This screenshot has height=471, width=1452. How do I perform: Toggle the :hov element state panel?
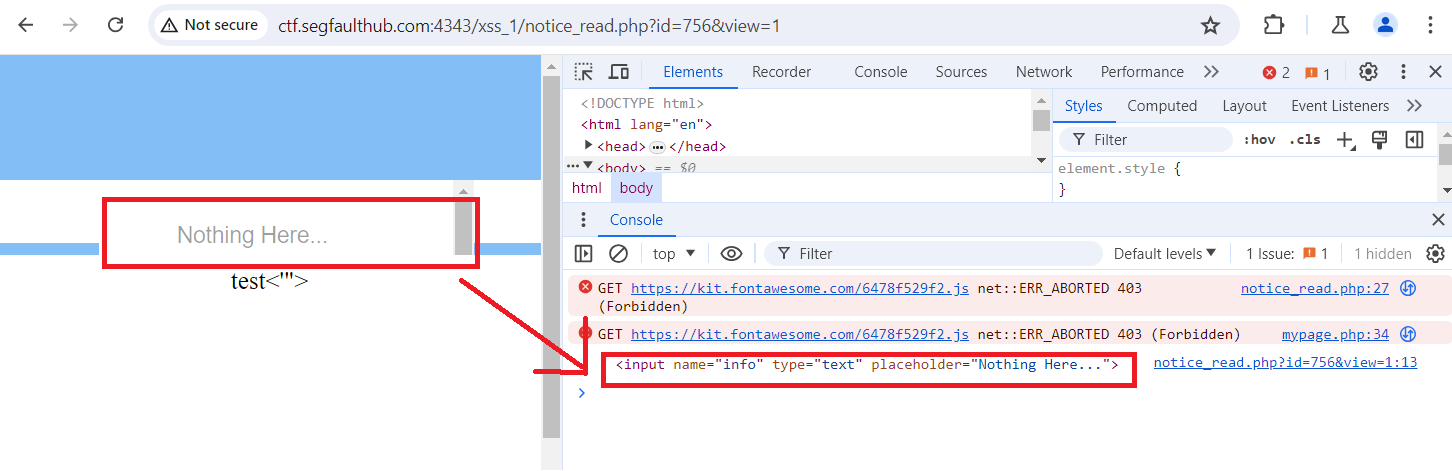(1259, 140)
